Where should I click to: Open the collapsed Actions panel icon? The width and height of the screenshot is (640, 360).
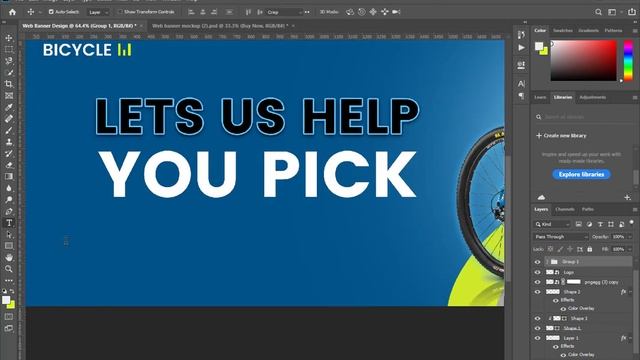pos(521,48)
